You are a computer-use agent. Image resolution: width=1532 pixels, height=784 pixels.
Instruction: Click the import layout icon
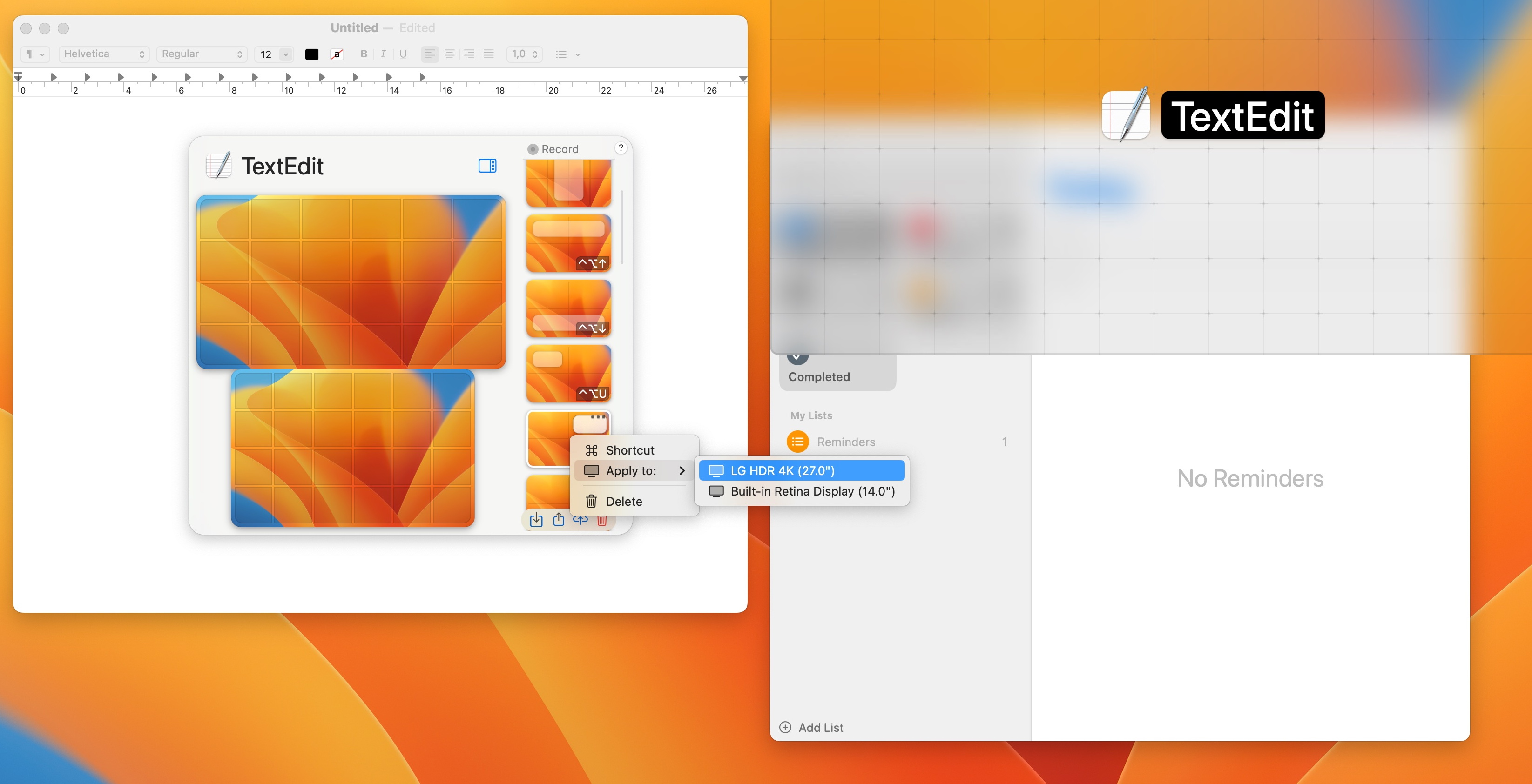click(536, 520)
